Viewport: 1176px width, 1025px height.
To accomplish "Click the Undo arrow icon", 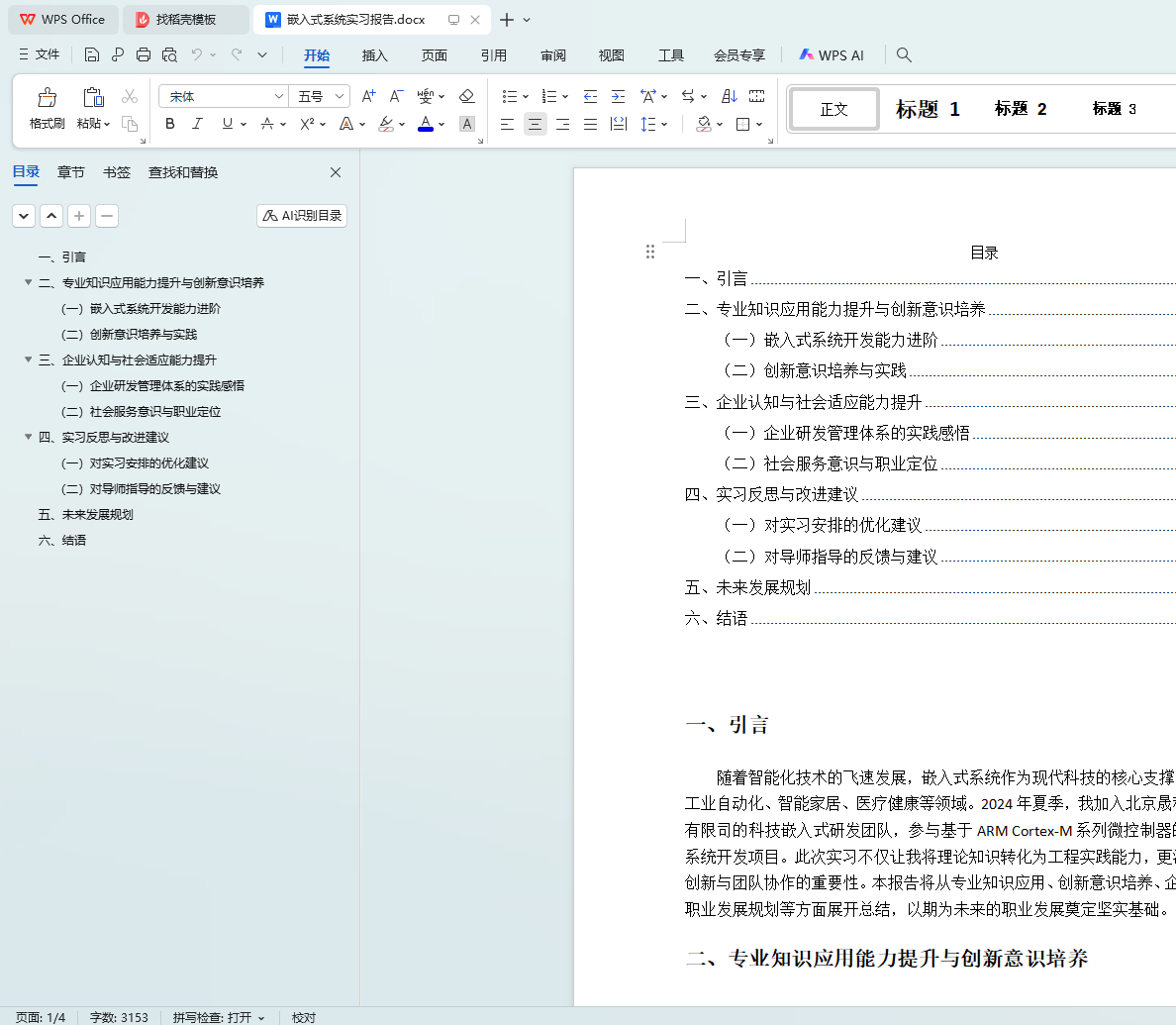I will tap(197, 54).
